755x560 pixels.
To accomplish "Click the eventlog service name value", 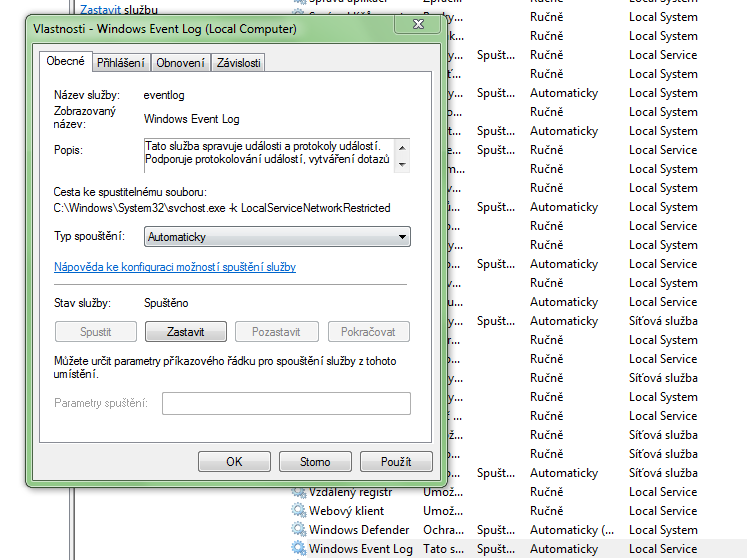I will click(x=164, y=95).
